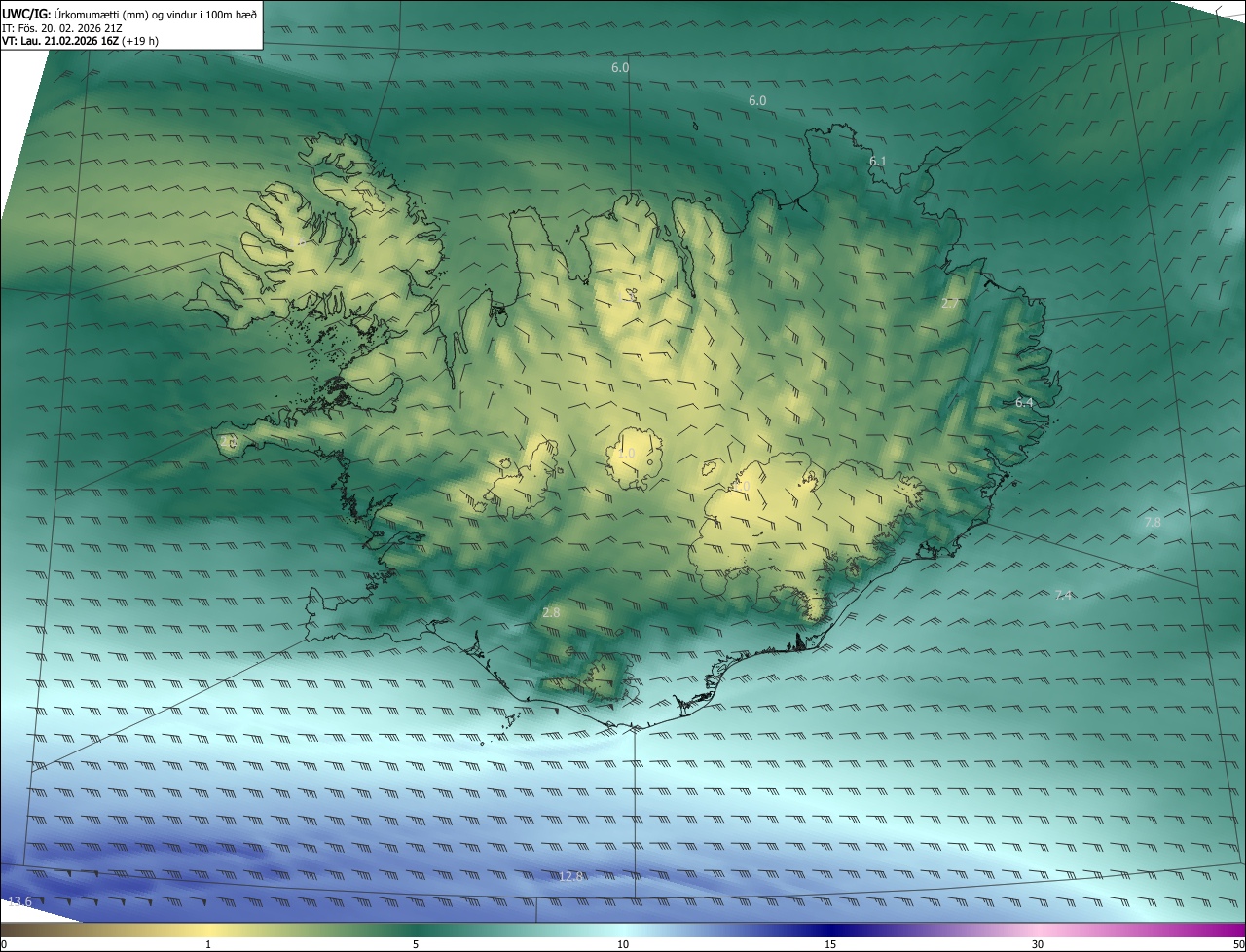Screen dimensions: 1246x952
Task: Click the 15 tick on the color scale
Action: 830,944
